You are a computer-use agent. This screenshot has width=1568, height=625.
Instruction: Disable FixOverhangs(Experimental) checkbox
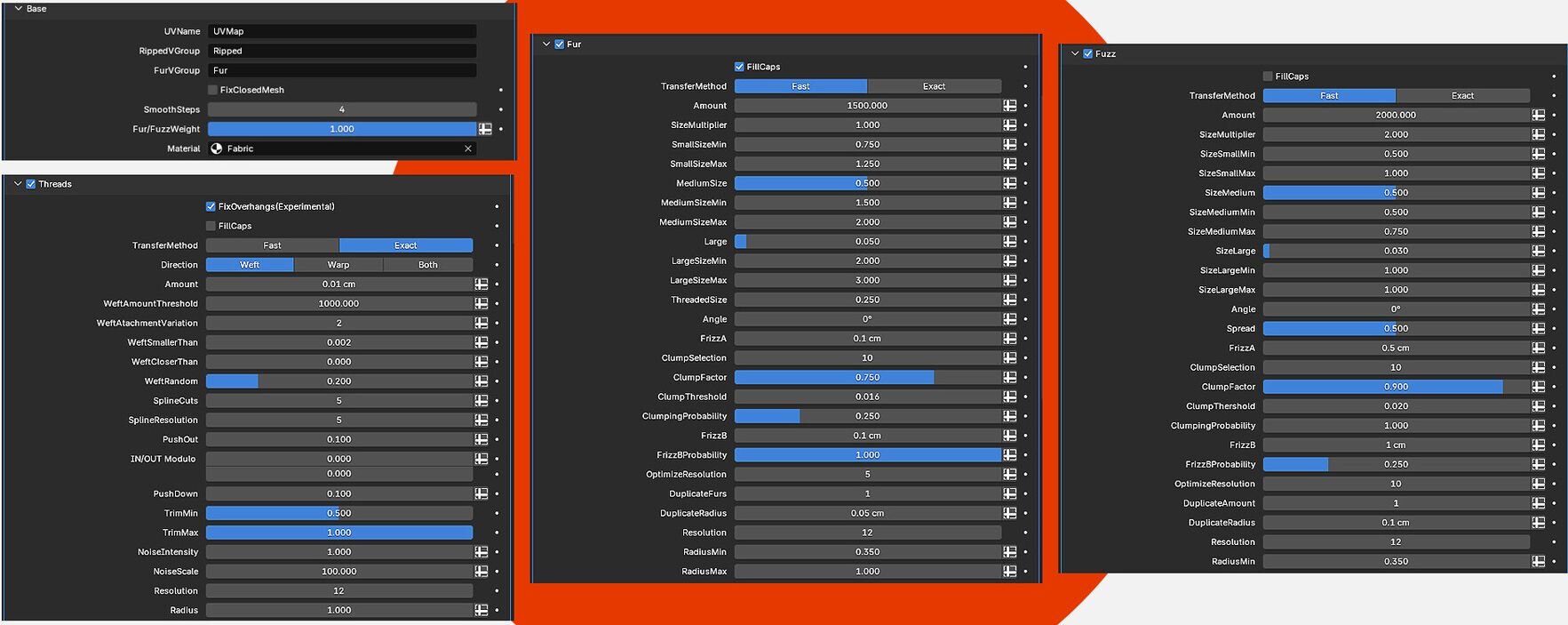tap(211, 206)
